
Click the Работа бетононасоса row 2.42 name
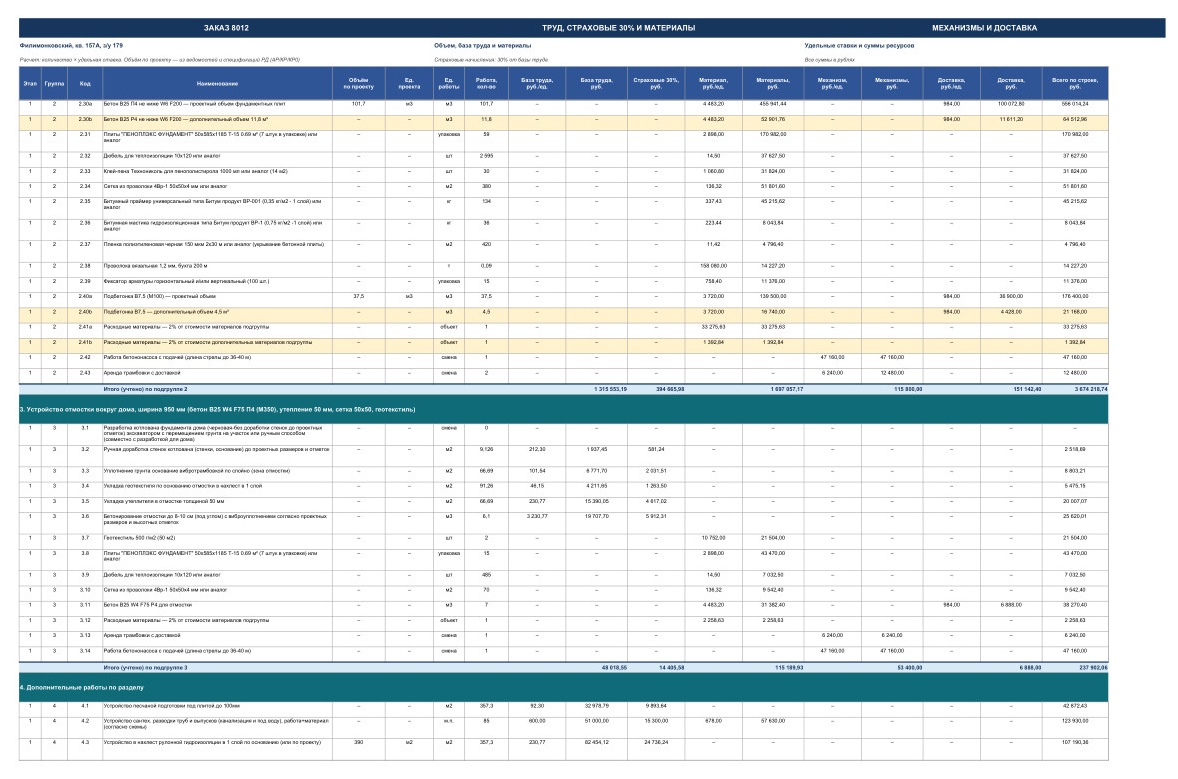tap(177, 358)
